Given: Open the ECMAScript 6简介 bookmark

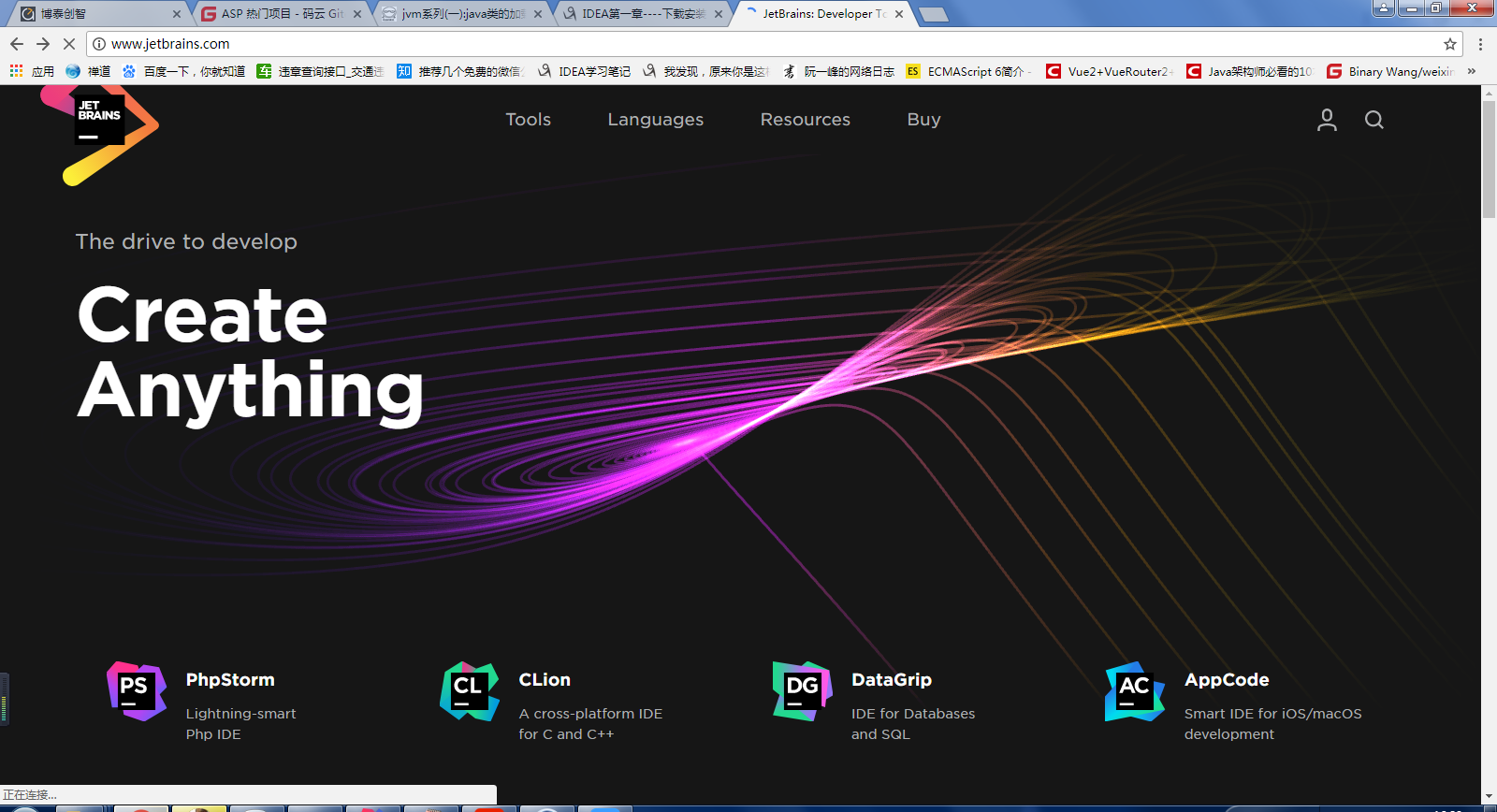Looking at the screenshot, I should (x=969, y=71).
